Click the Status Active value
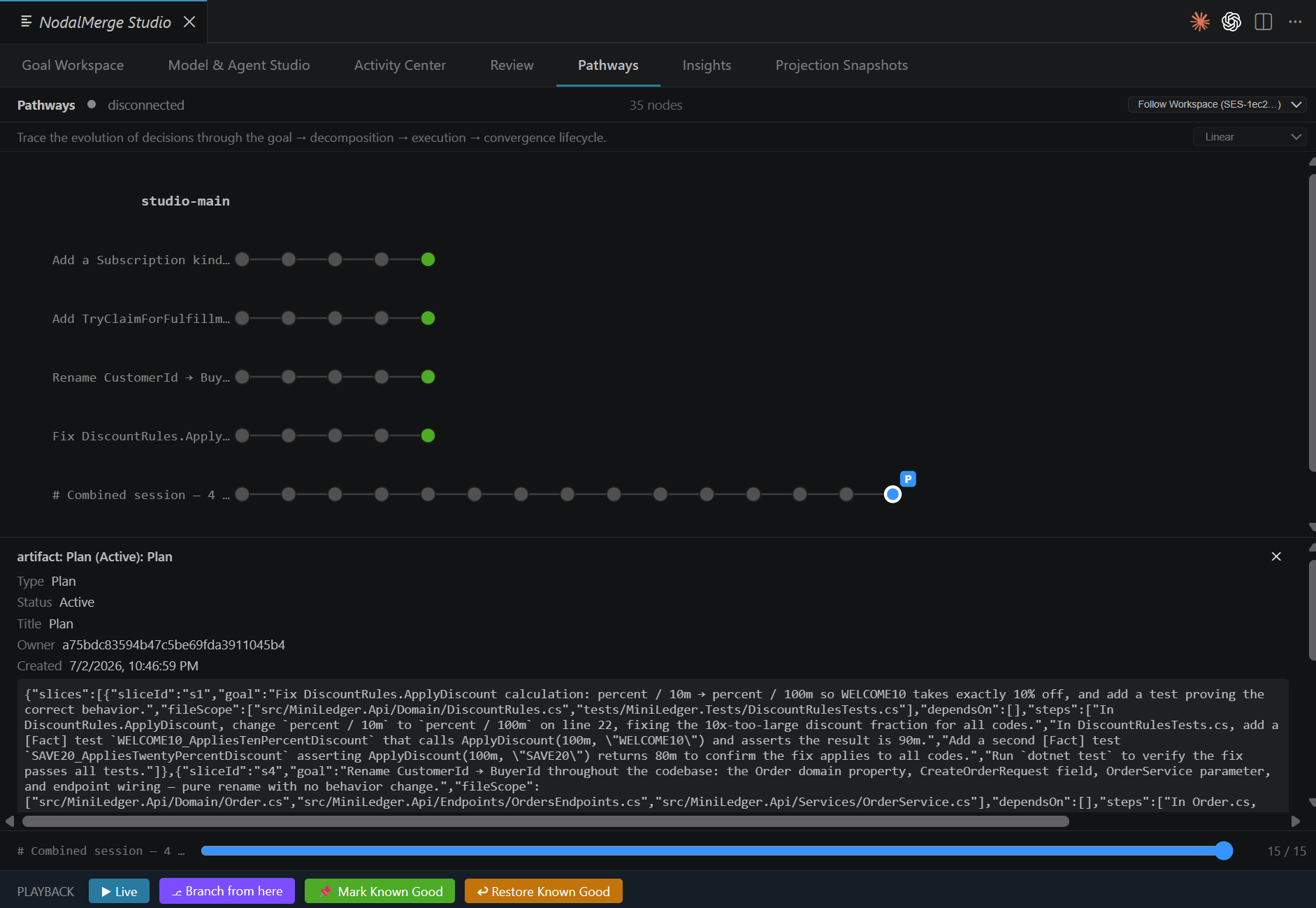This screenshot has width=1316, height=908. tap(77, 602)
